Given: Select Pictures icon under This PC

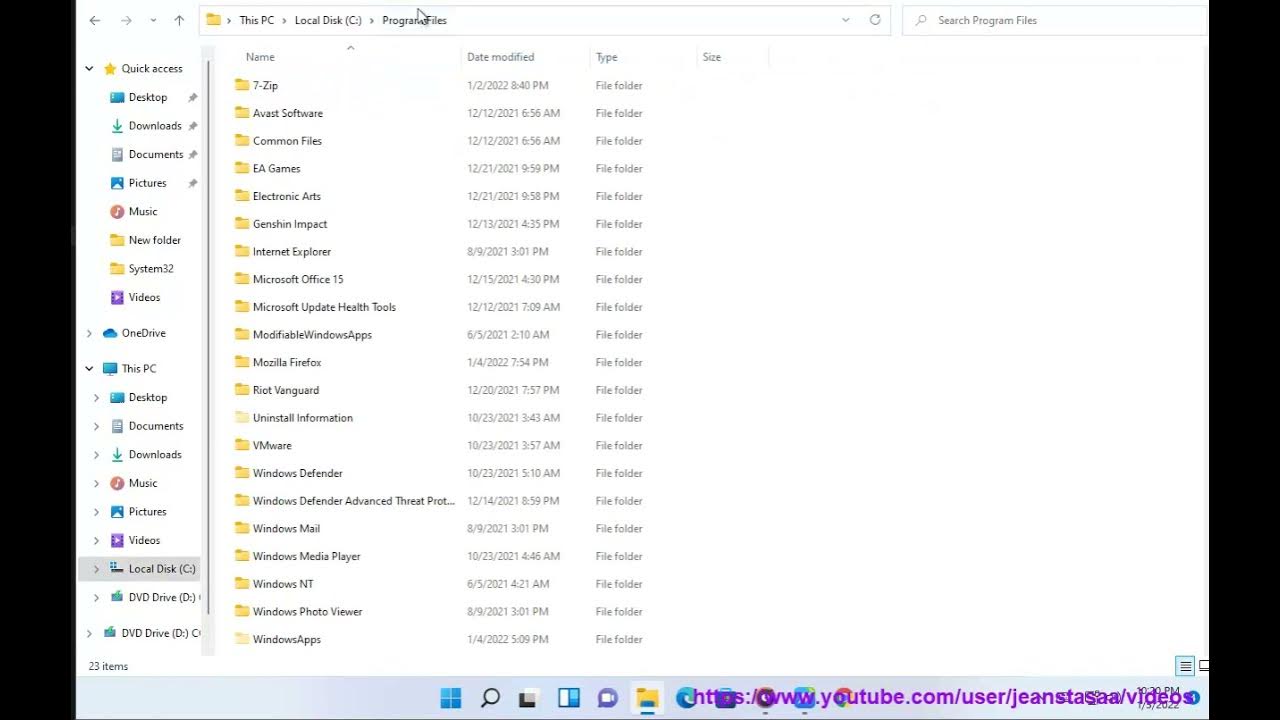Looking at the screenshot, I should 117,511.
